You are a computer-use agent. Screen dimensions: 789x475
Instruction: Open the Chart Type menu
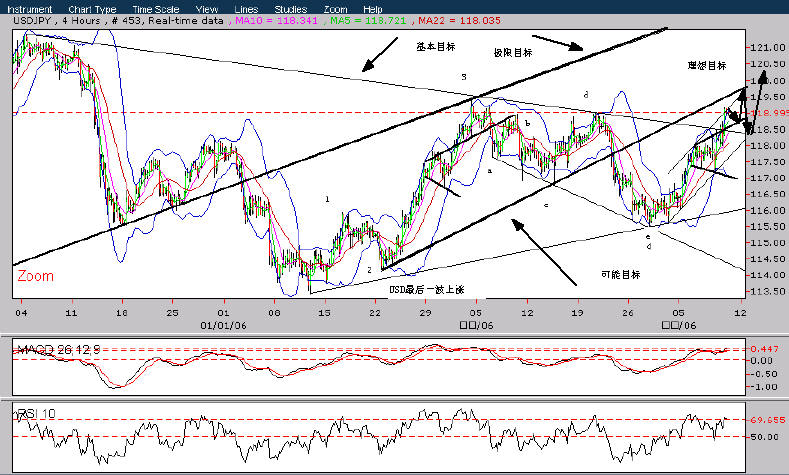point(92,9)
